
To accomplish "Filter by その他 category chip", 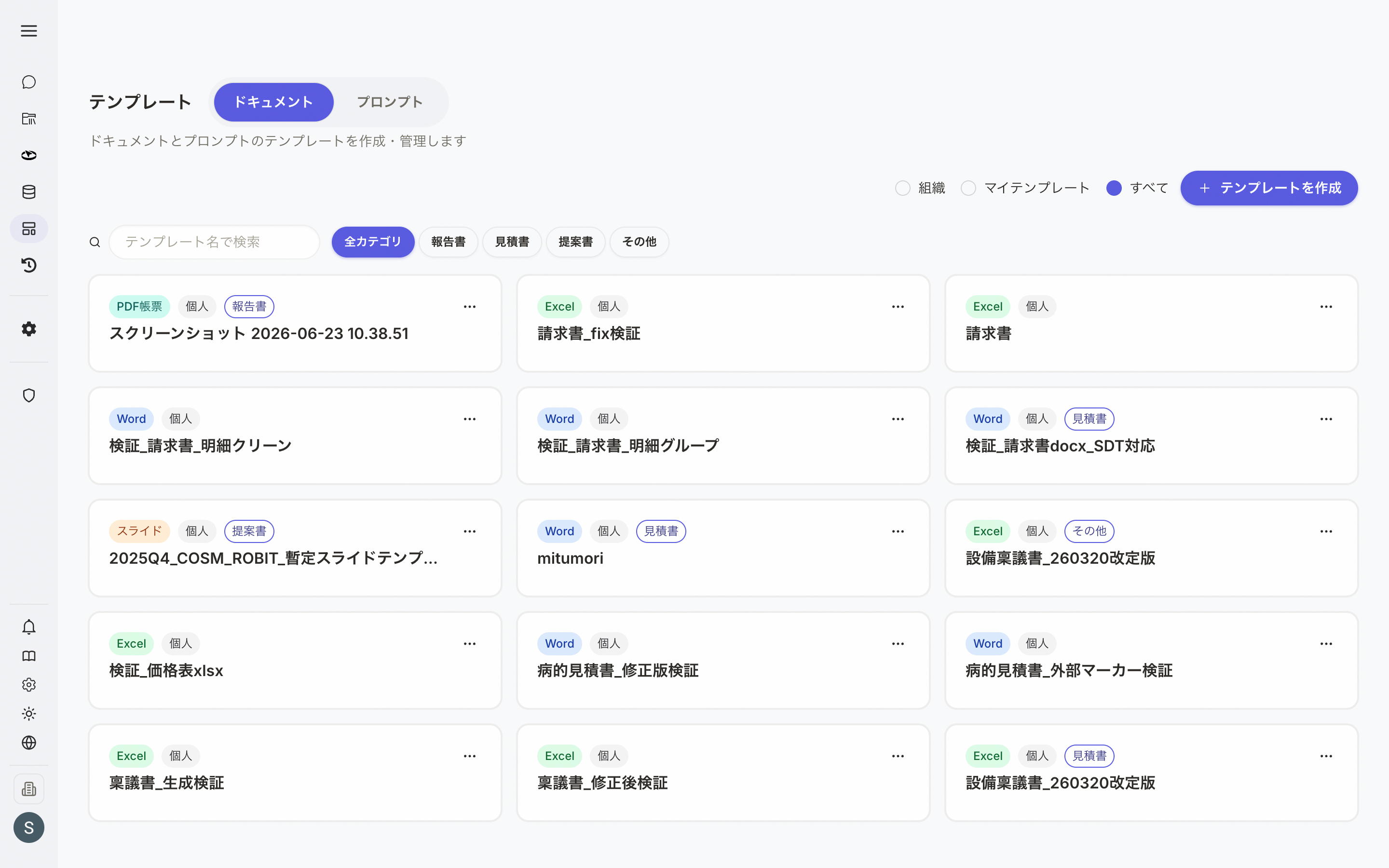I will (x=640, y=242).
